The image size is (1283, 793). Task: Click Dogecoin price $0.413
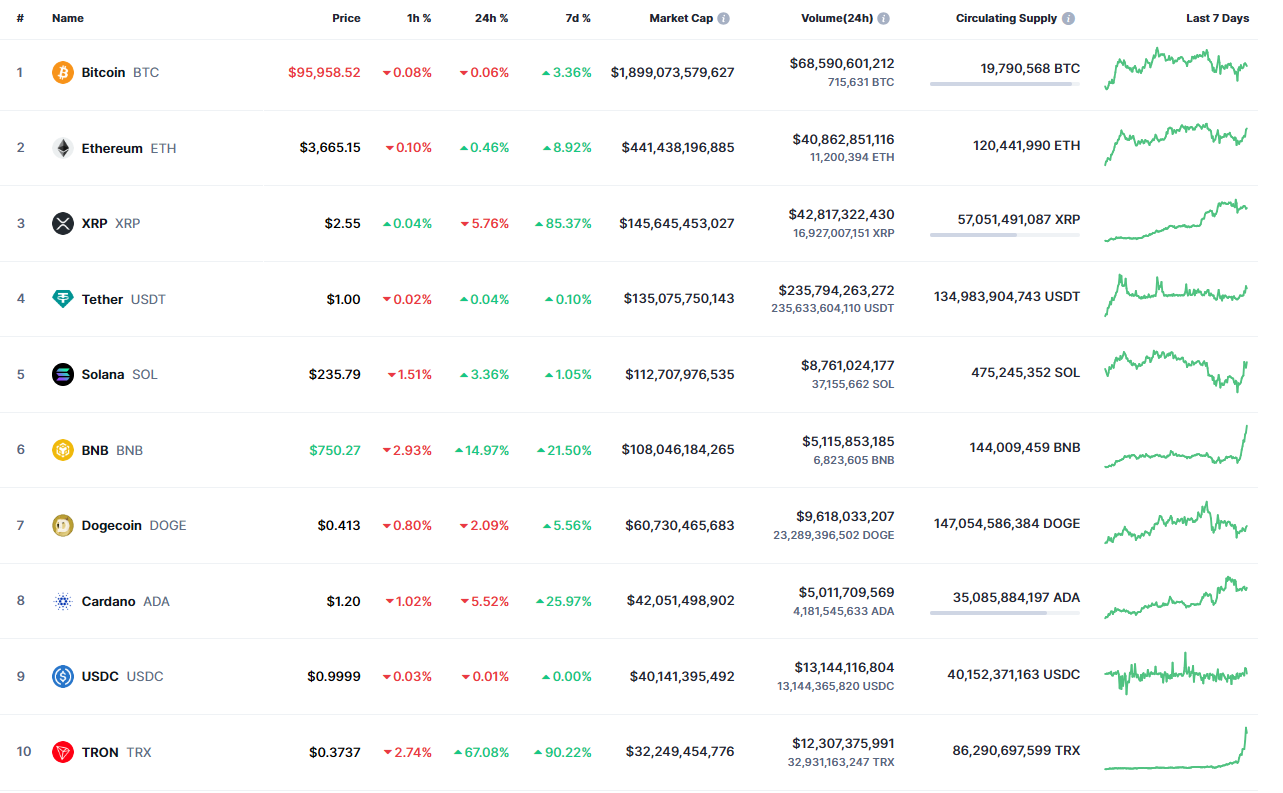[339, 526]
